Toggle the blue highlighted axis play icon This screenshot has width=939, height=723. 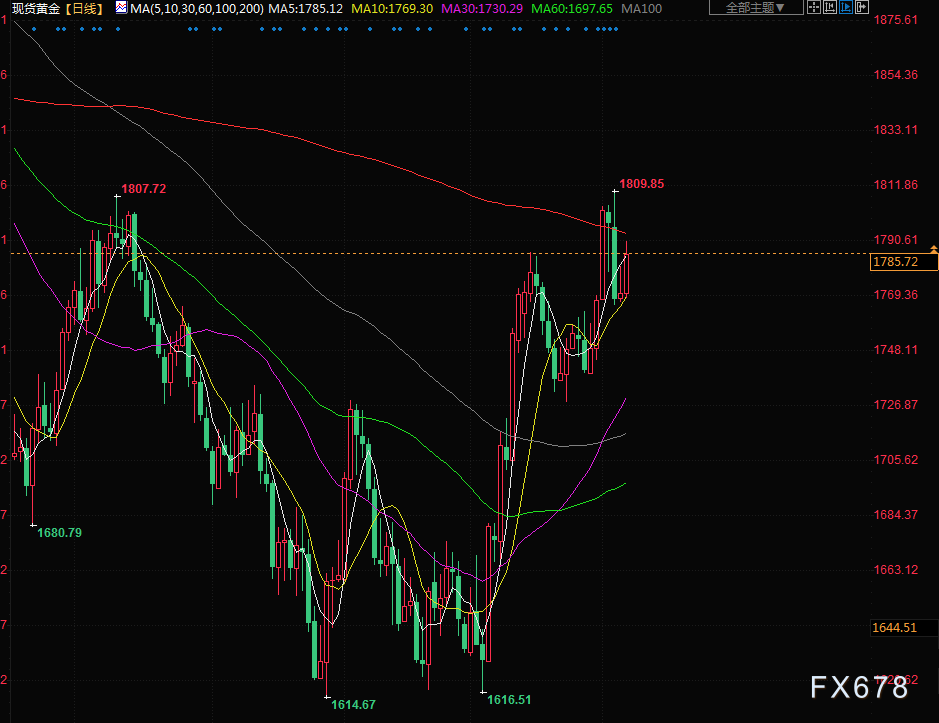(846, 7)
